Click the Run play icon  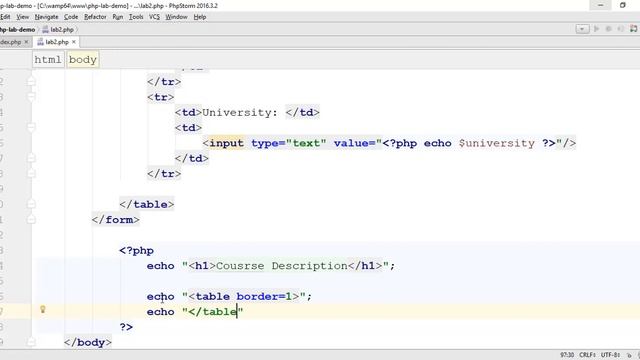coord(596,29)
